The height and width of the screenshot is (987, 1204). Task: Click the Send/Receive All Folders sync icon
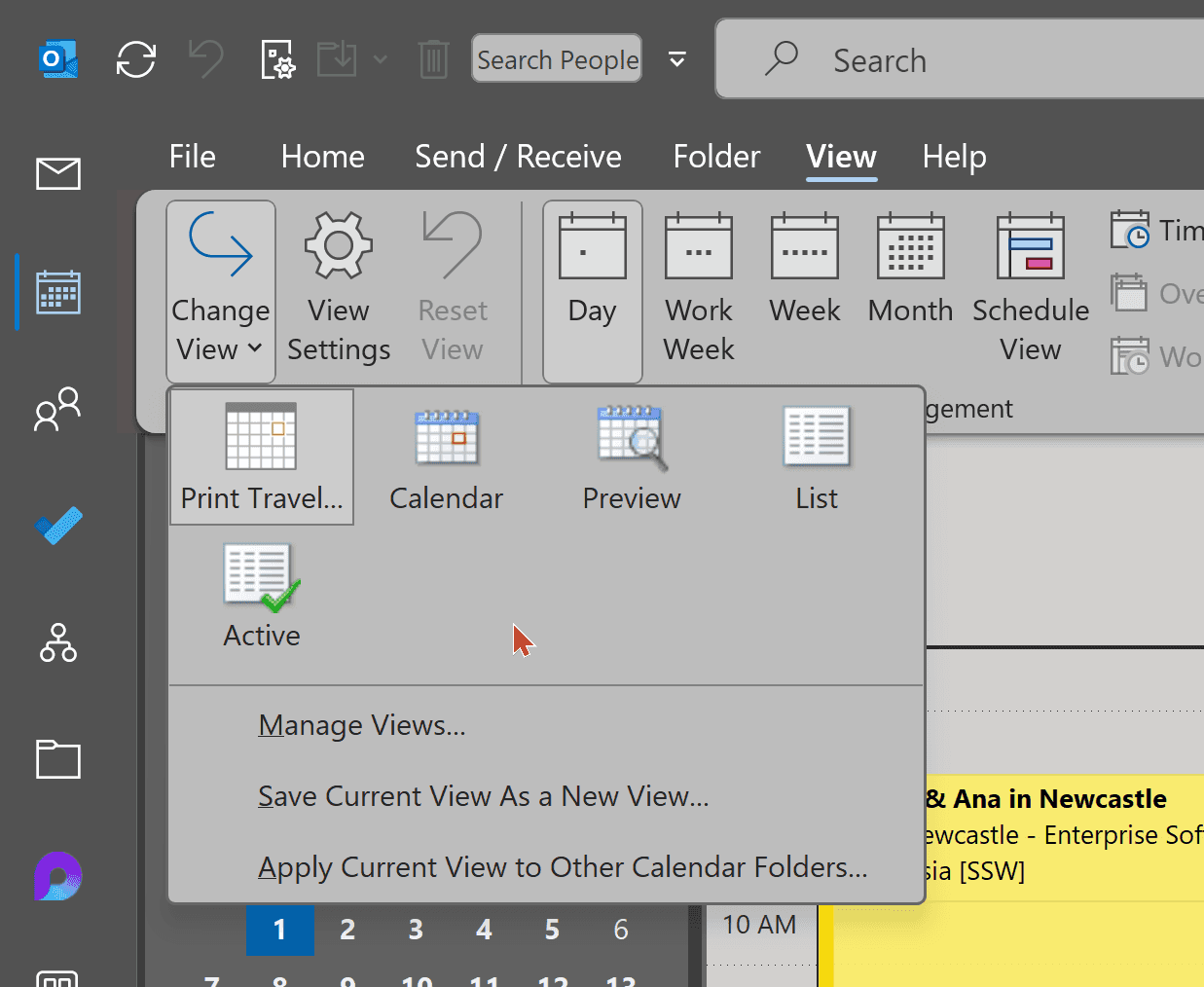(135, 59)
